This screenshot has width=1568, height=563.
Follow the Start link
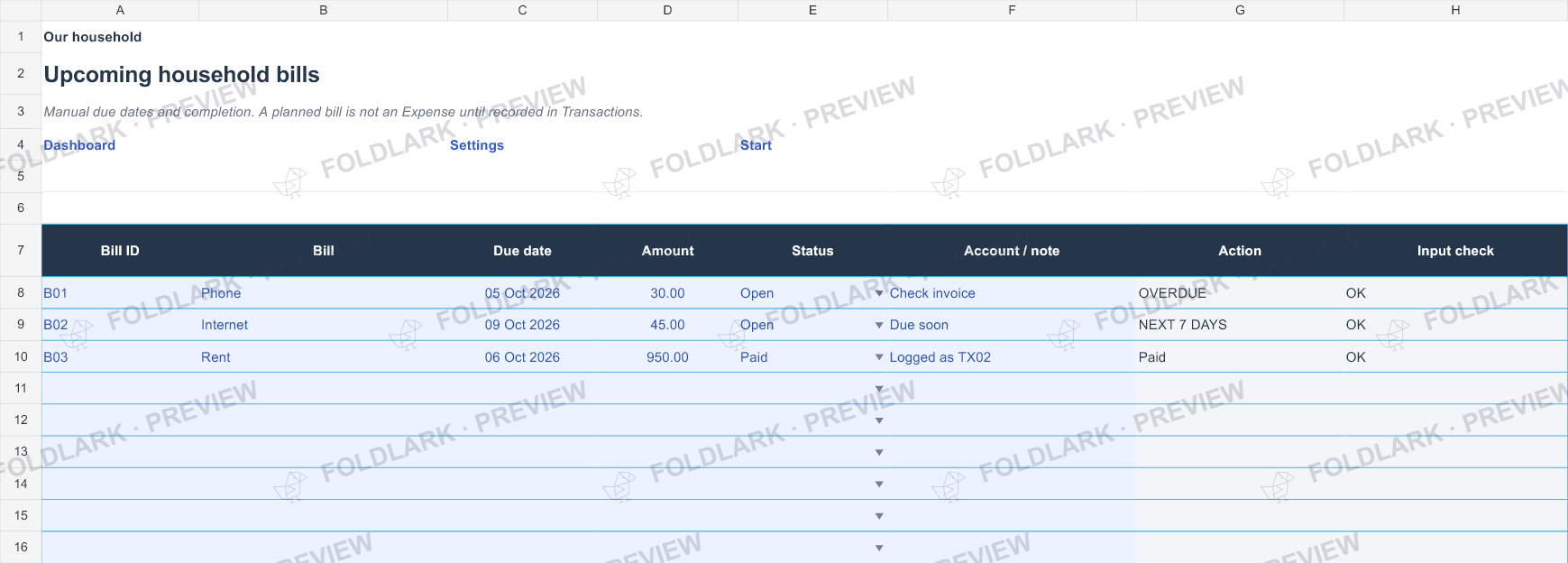point(756,145)
